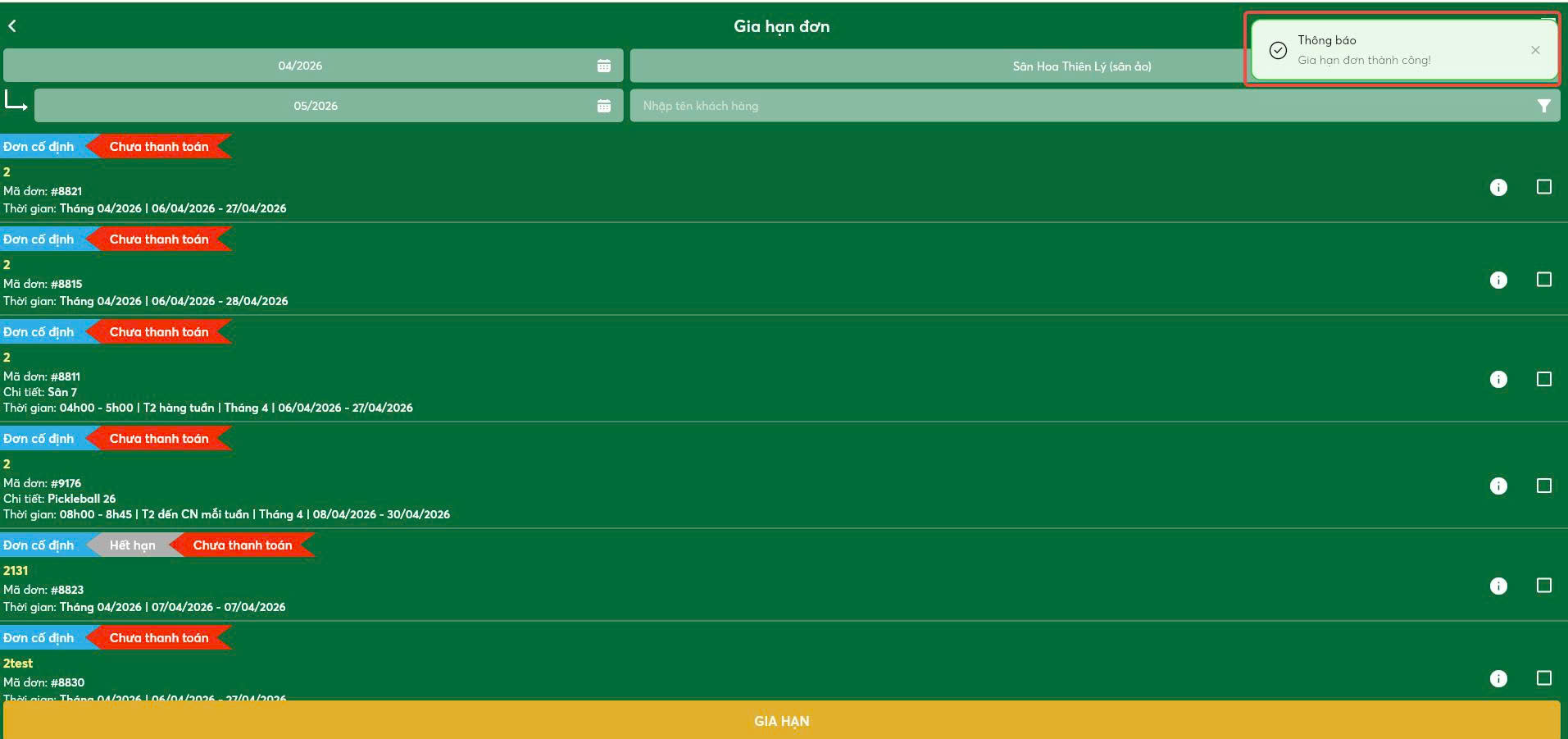Open calendar icon in 05/2026 field
This screenshot has width=1568, height=739.
pyautogui.click(x=604, y=106)
